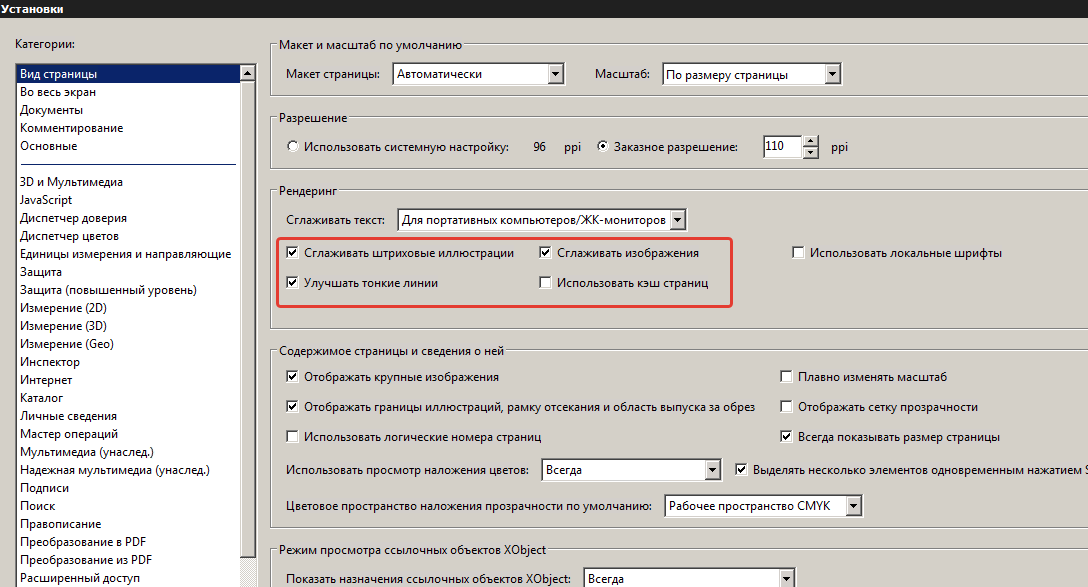This screenshot has width=1088, height=587.
Task: Select the "Интернет" category
Action: point(46,380)
